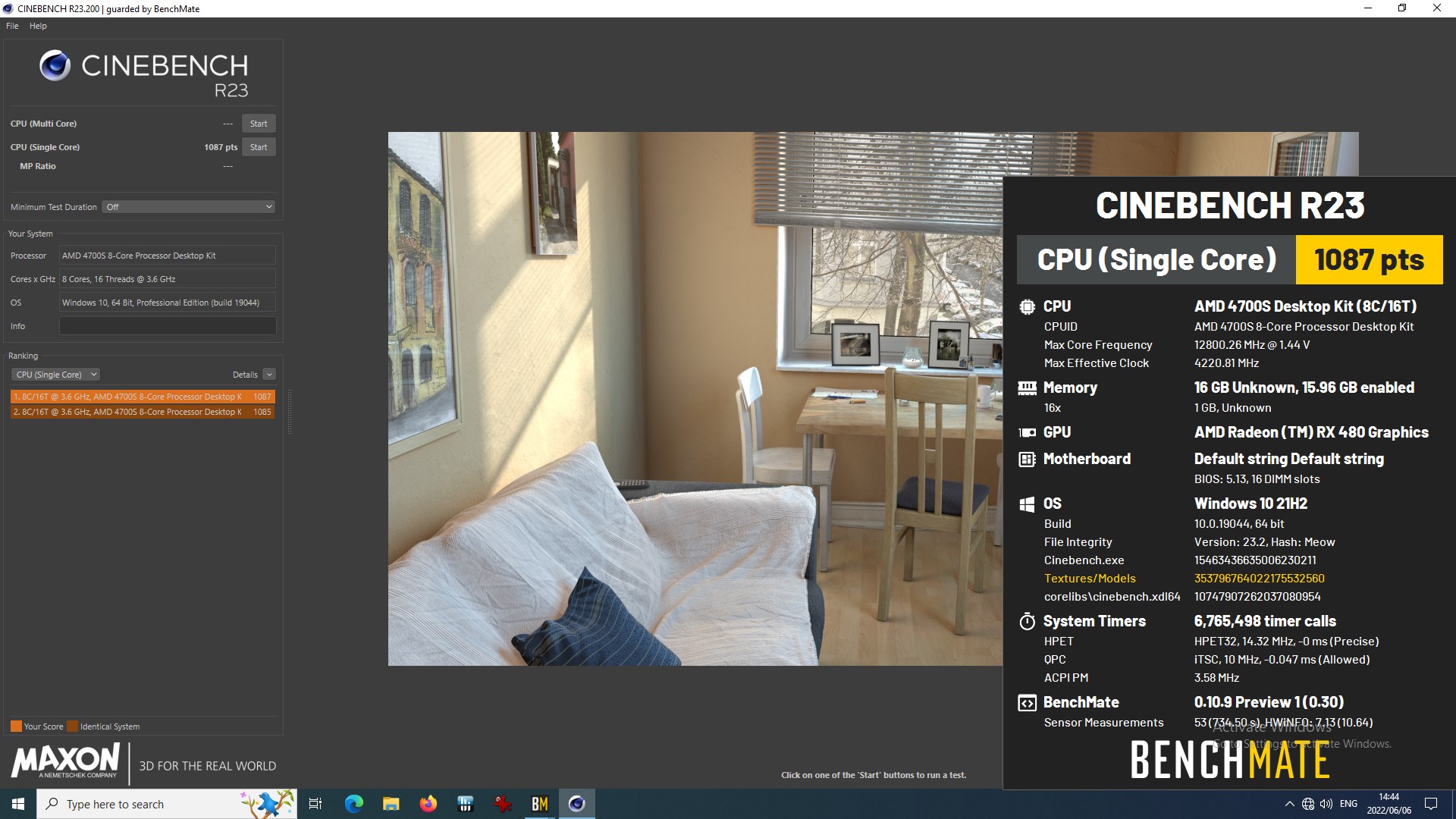Click the BENCHMATE logo at panel bottom
The height and width of the screenshot is (819, 1456).
(x=1229, y=761)
